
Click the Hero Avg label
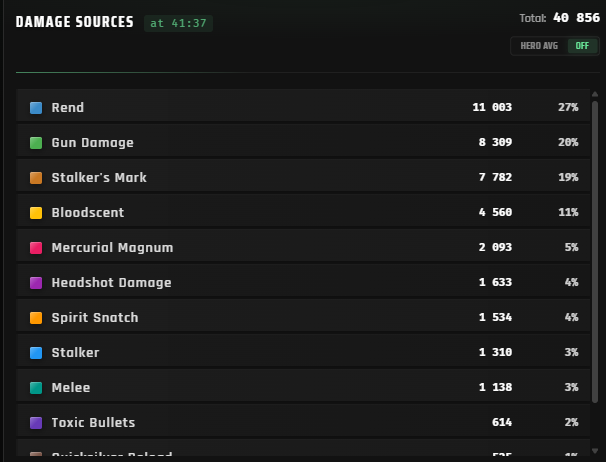coord(539,46)
